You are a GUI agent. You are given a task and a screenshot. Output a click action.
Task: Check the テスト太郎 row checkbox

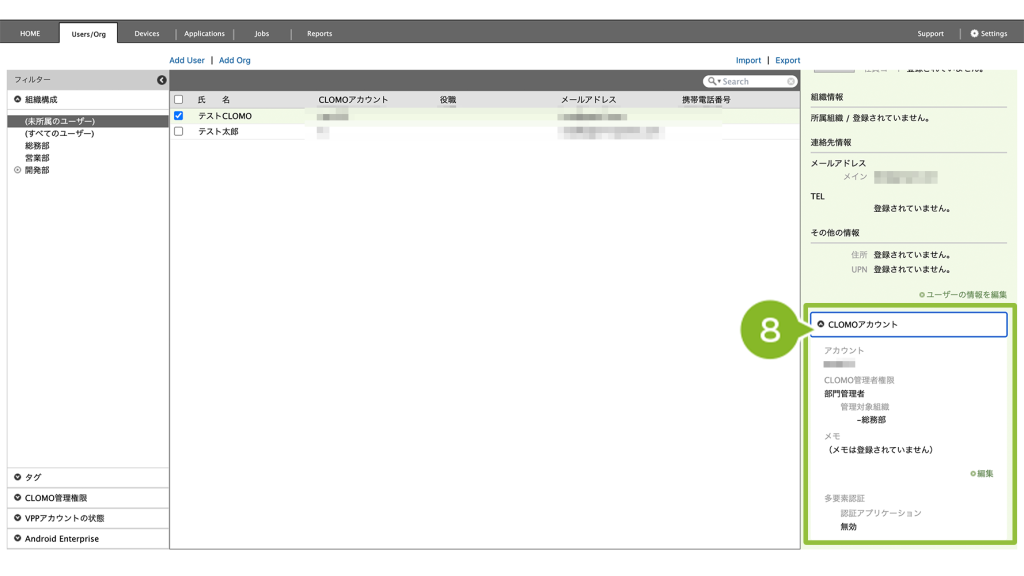pyautogui.click(x=178, y=131)
